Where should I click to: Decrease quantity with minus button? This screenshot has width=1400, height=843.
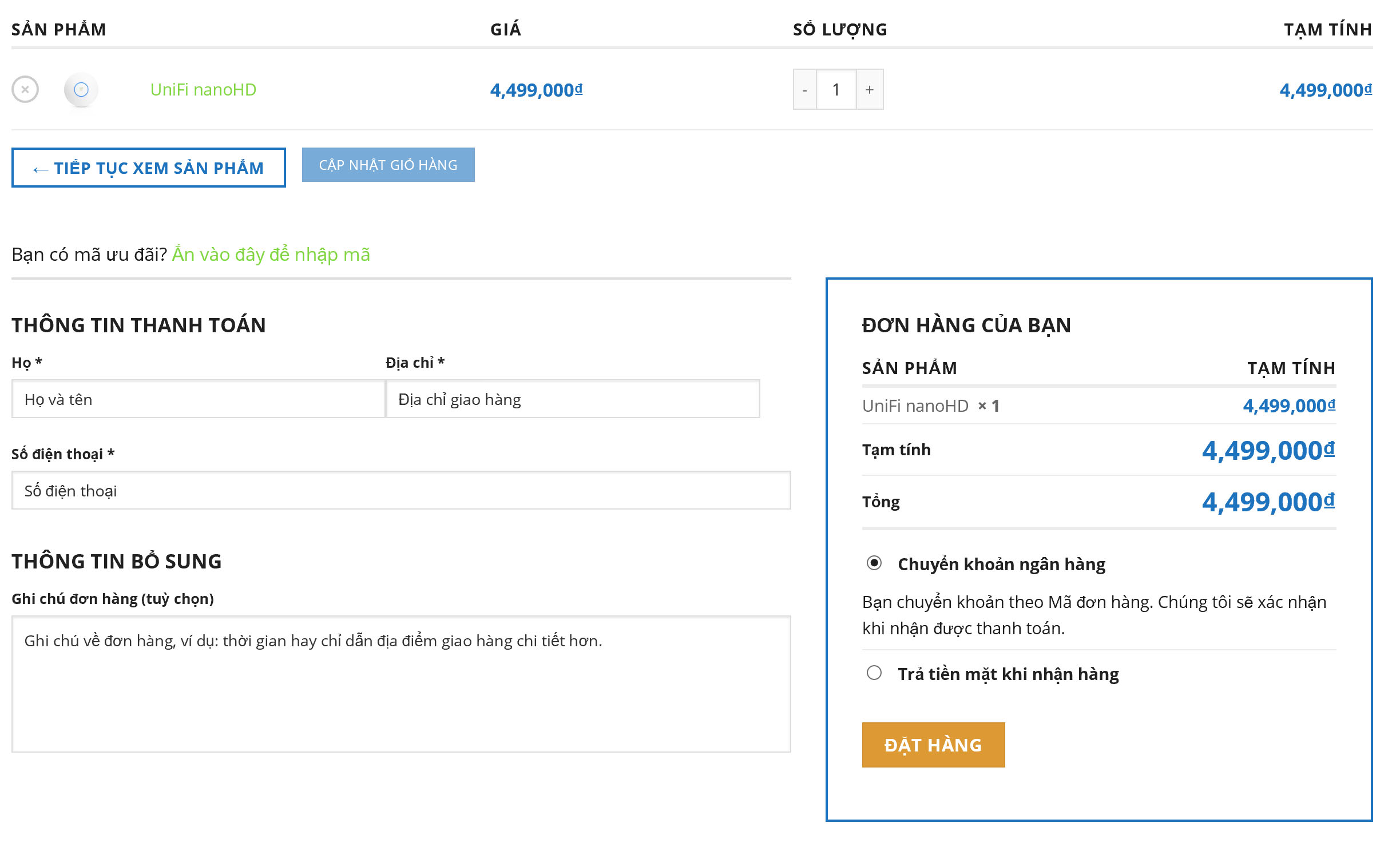click(804, 90)
